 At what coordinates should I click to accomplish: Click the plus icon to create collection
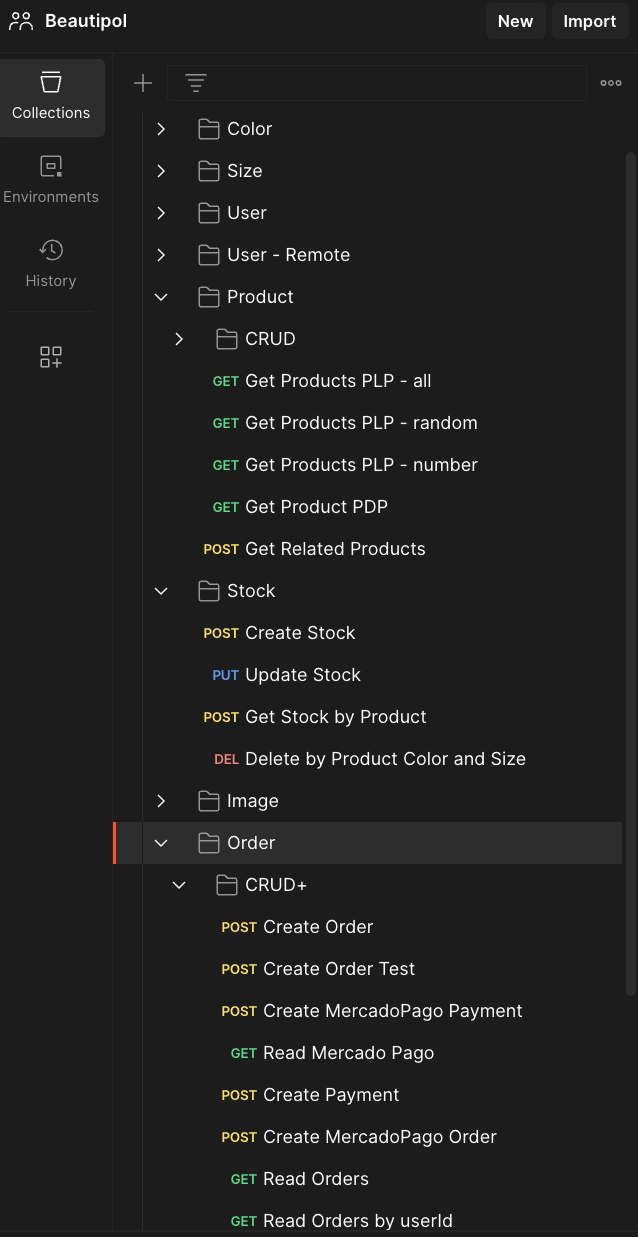(143, 83)
